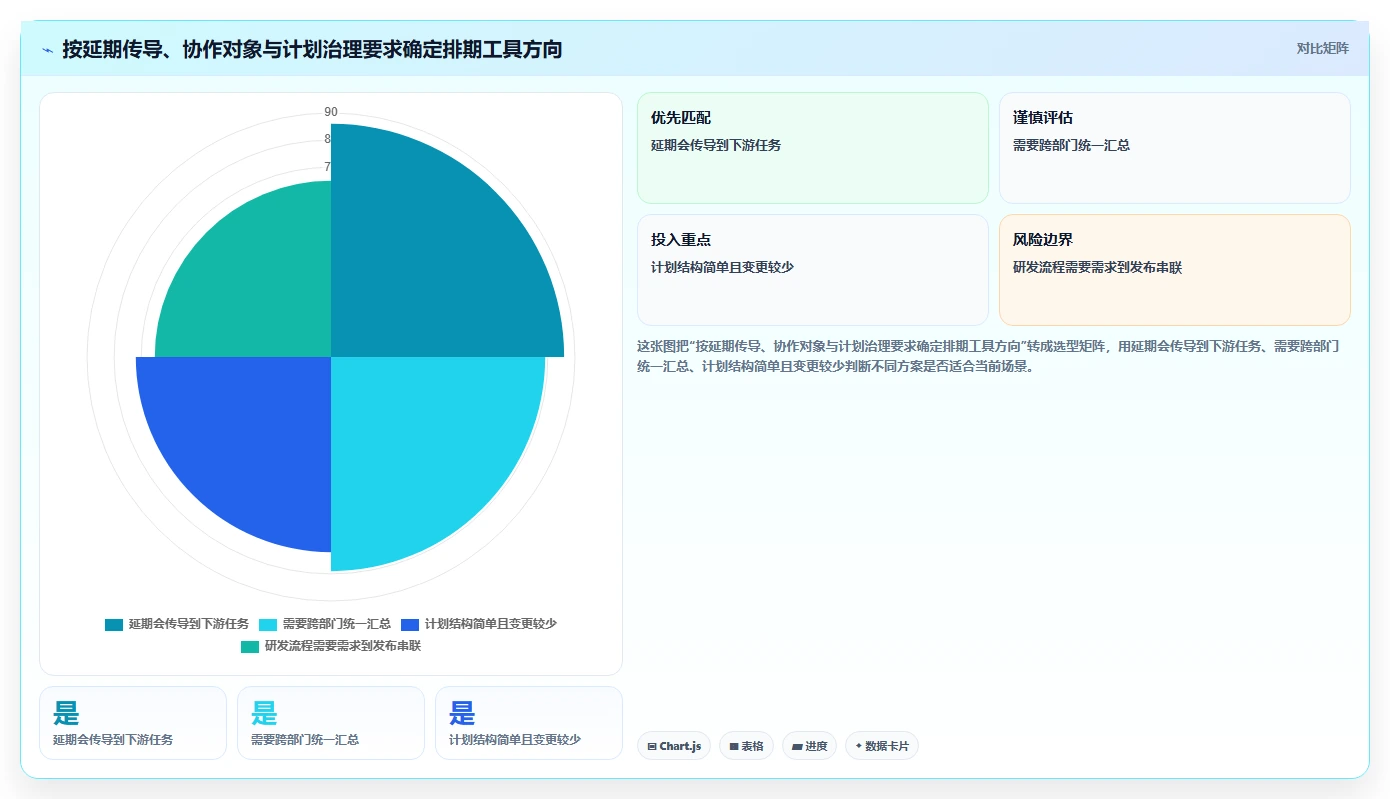1390x799 pixels.
Task: Click stat card 是 需要跨部门统一汇总
Action: point(331,723)
